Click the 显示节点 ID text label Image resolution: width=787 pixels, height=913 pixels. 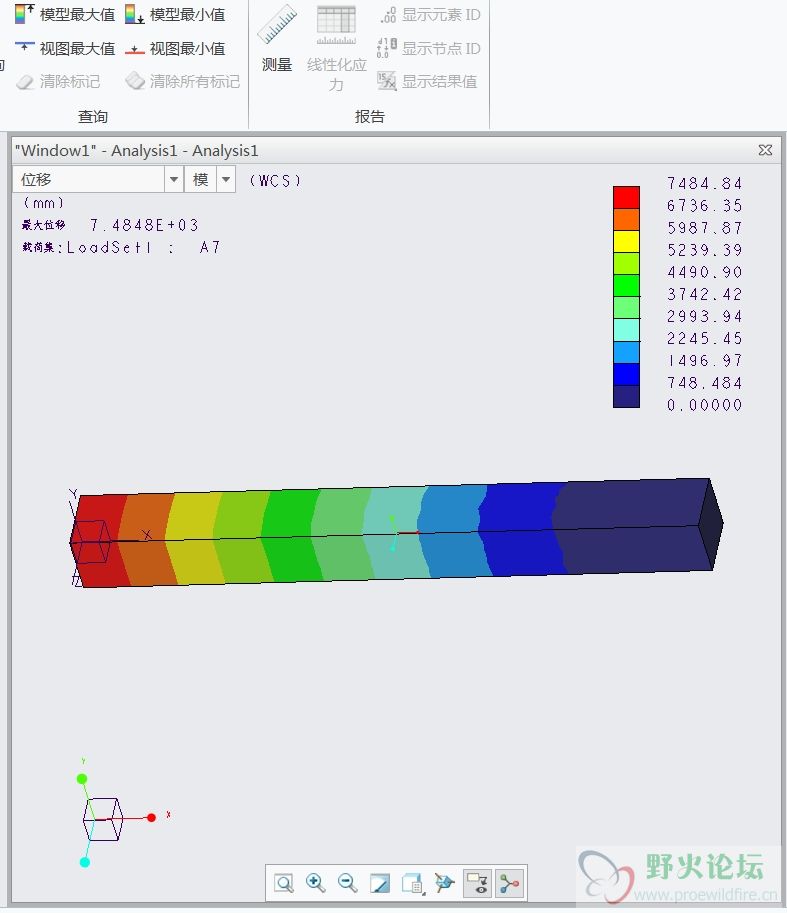click(441, 48)
